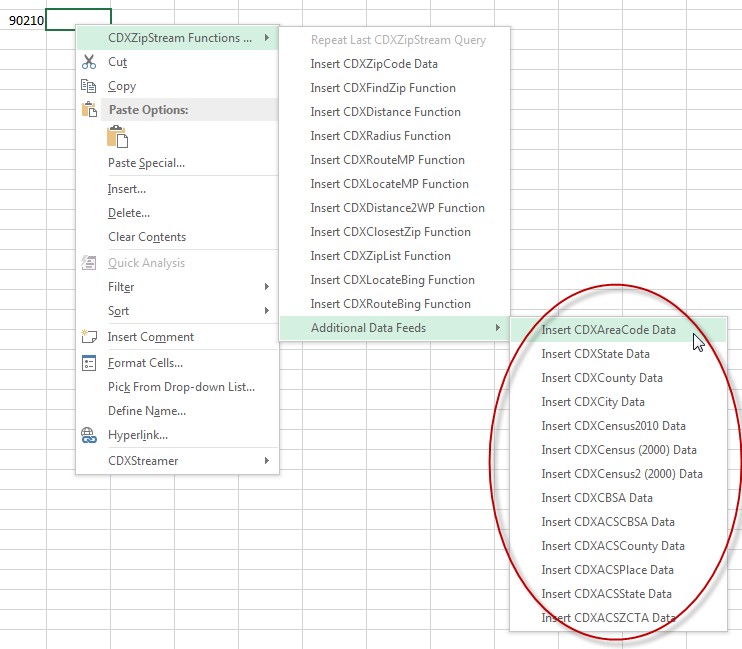Open CDXZipStream Functions menu entry
Image resolution: width=742 pixels, height=649 pixels.
point(177,38)
